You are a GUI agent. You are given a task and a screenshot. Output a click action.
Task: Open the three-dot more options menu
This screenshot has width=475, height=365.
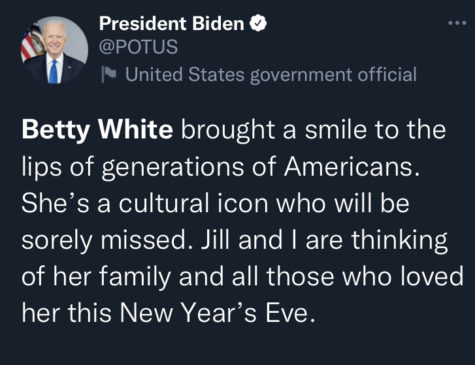(x=457, y=23)
